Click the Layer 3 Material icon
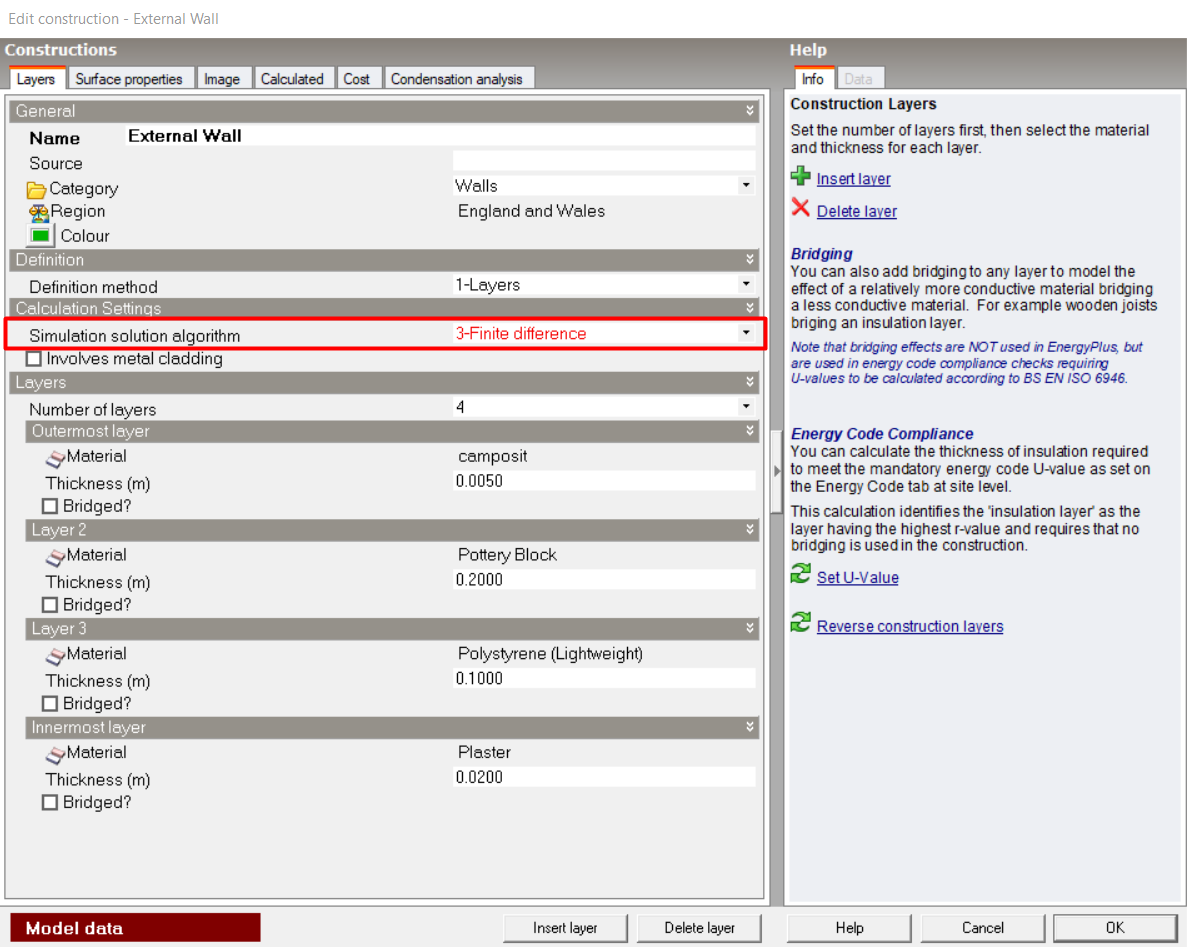The height and width of the screenshot is (947, 1187). click(55, 656)
